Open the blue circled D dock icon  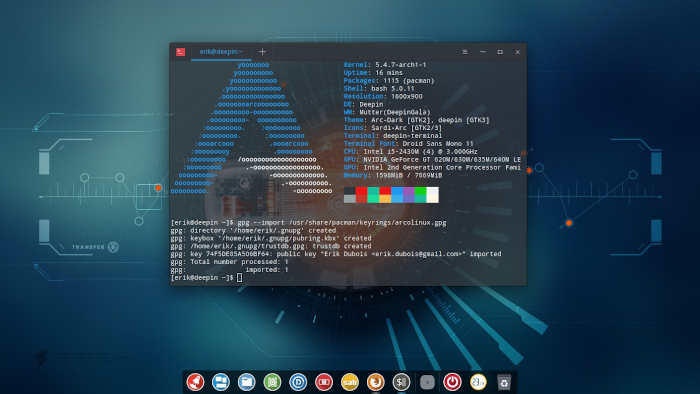pos(298,382)
